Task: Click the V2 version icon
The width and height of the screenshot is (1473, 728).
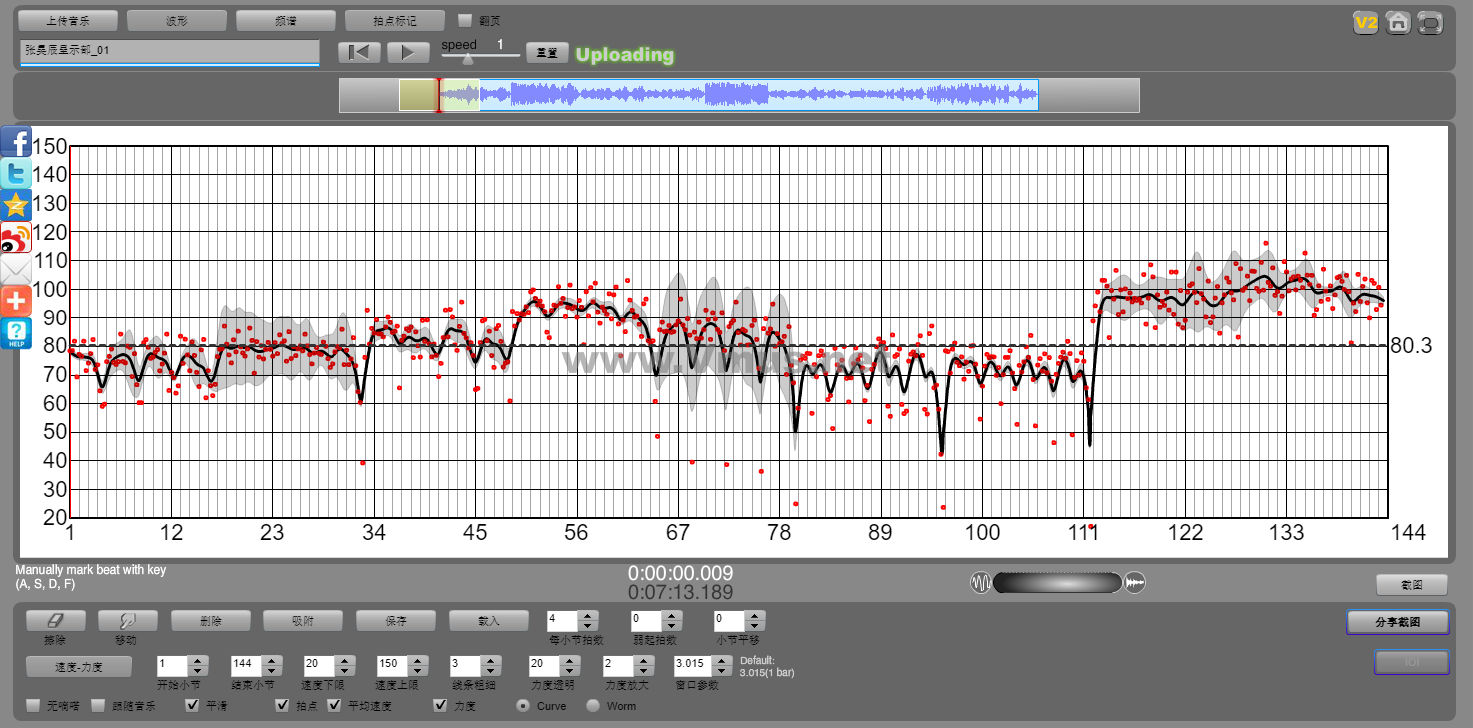Action: tap(1365, 22)
